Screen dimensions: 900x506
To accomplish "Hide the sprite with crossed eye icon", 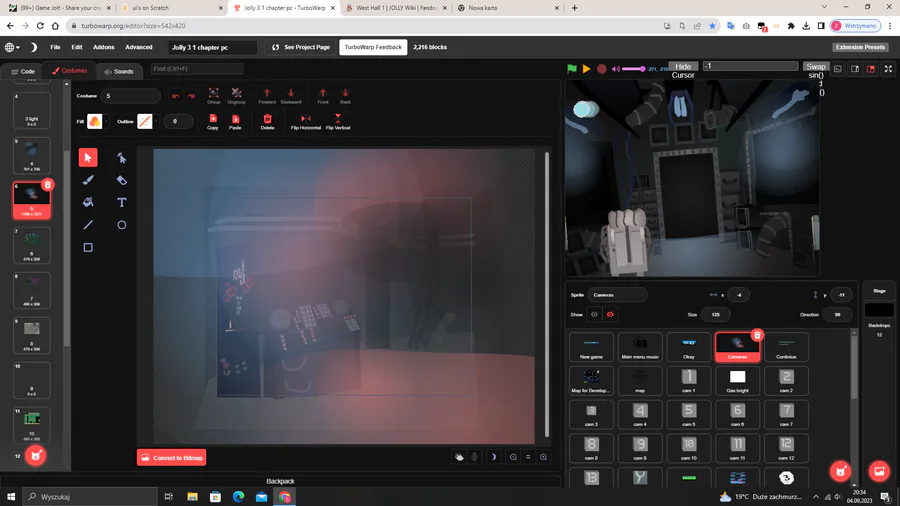I will (x=610, y=314).
